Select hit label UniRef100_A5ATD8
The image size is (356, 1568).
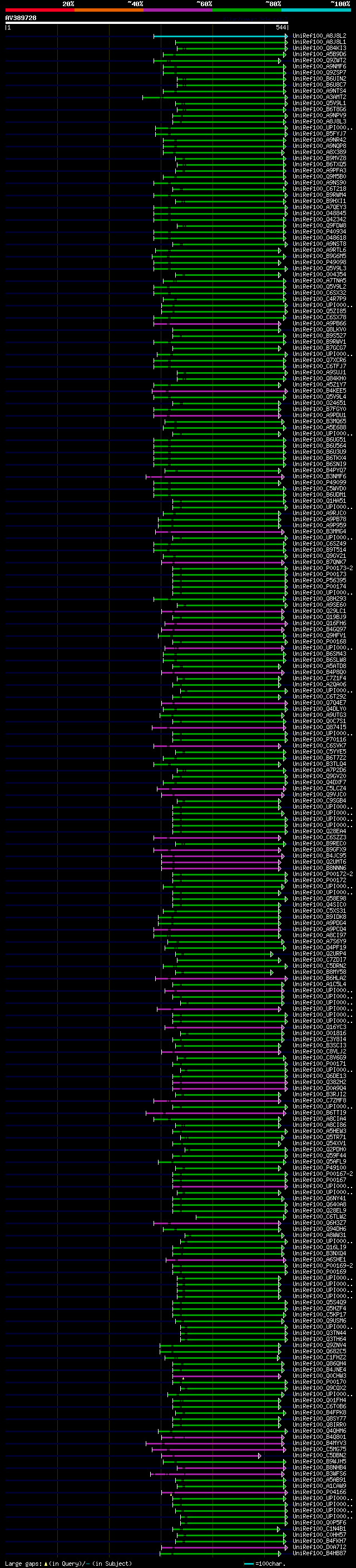tap(319, 666)
